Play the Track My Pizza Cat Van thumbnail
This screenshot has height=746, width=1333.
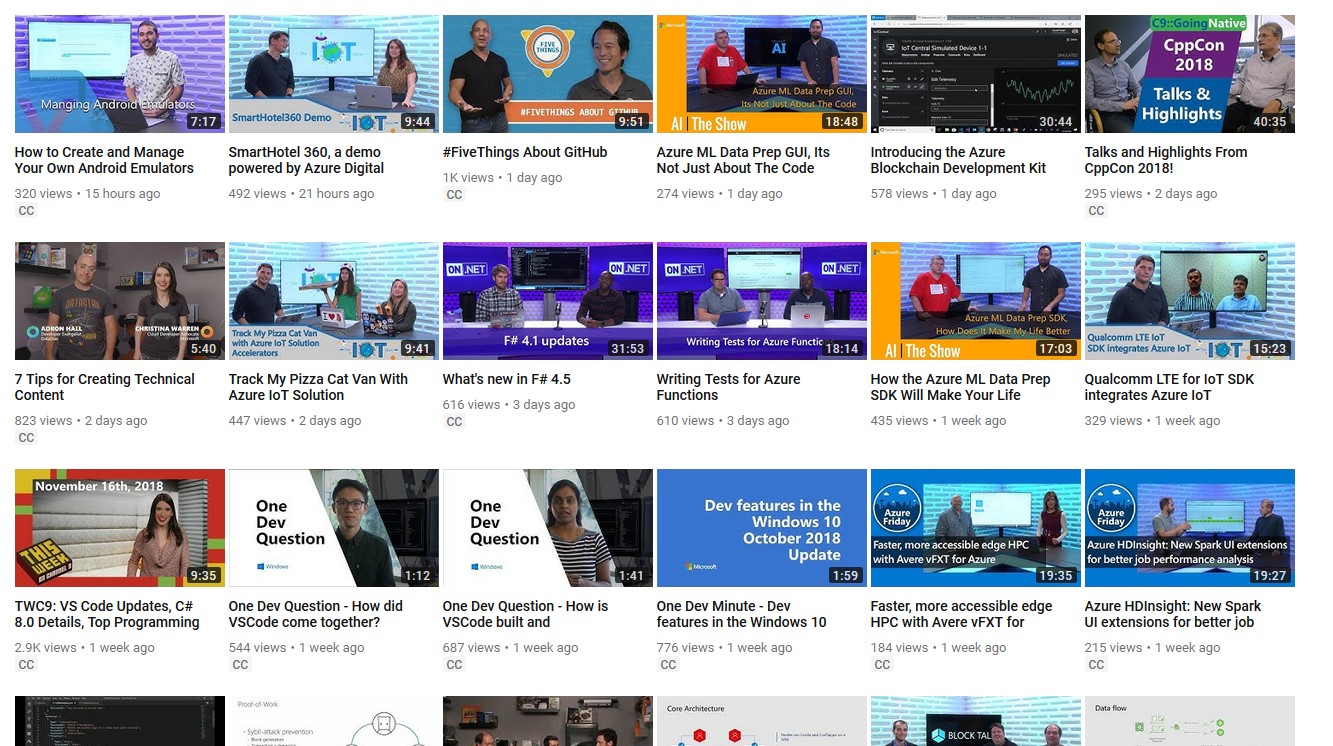tap(334, 301)
